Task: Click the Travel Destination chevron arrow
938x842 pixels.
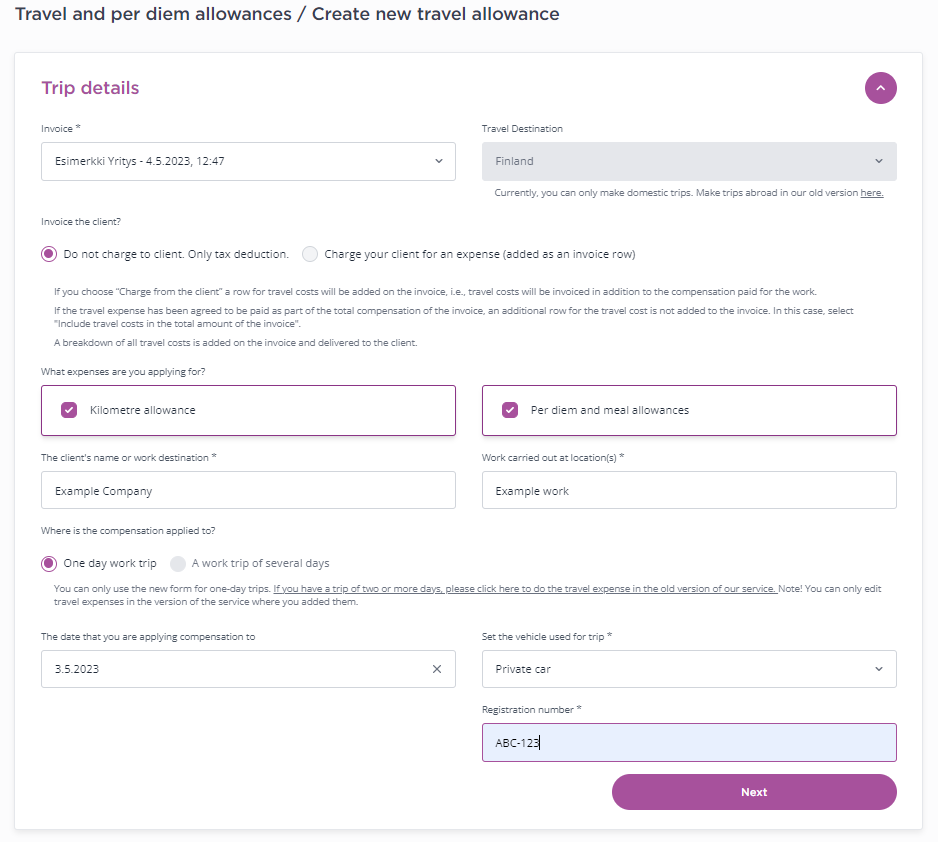Action: 879,161
